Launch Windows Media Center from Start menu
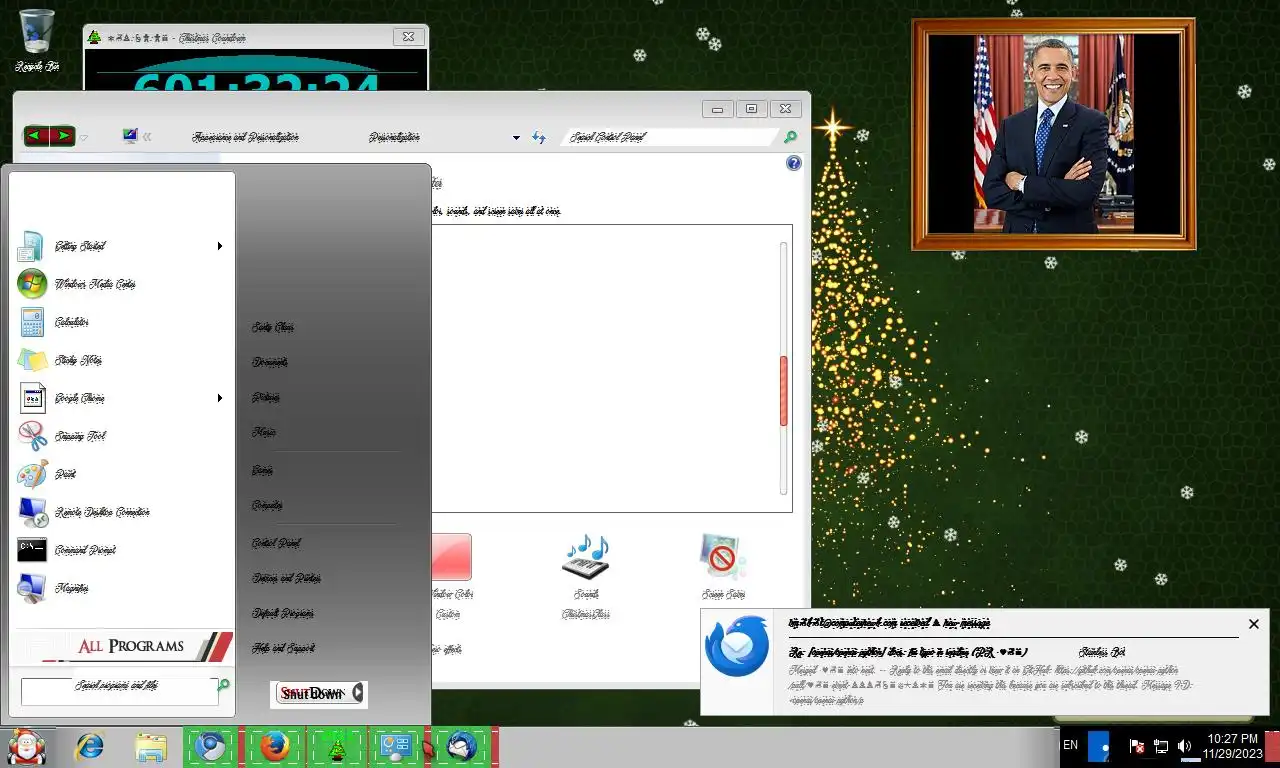Screen dimensions: 1280x768 tap(120, 284)
